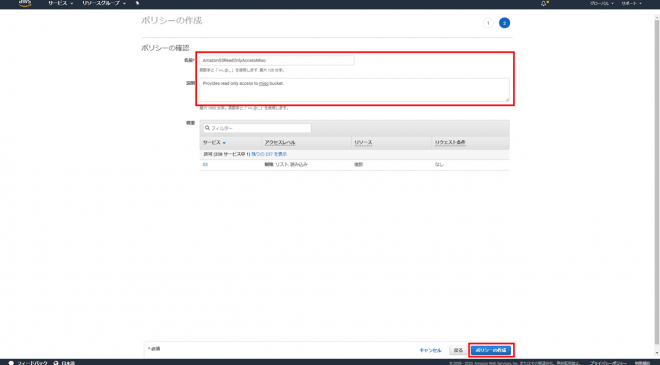Click the なし request condition cell
This screenshot has width=660, height=365.
(439, 165)
